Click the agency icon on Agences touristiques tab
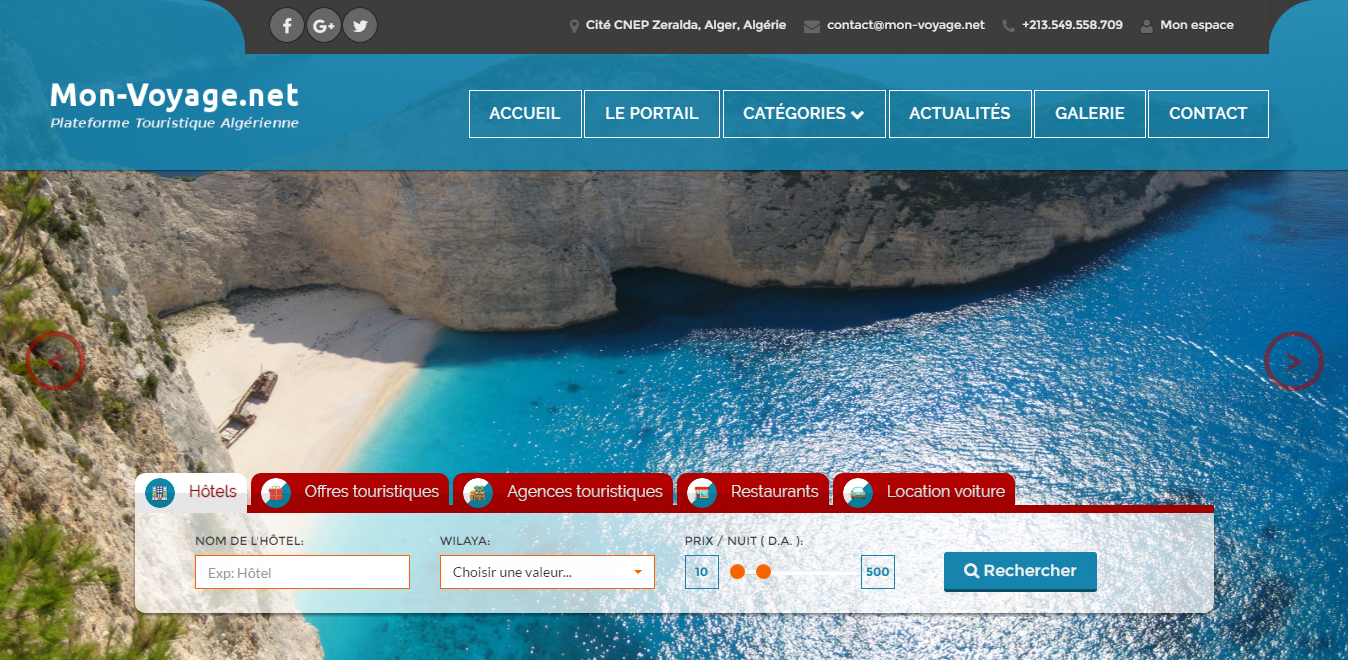Viewport: 1348px width, 660px height. (478, 492)
